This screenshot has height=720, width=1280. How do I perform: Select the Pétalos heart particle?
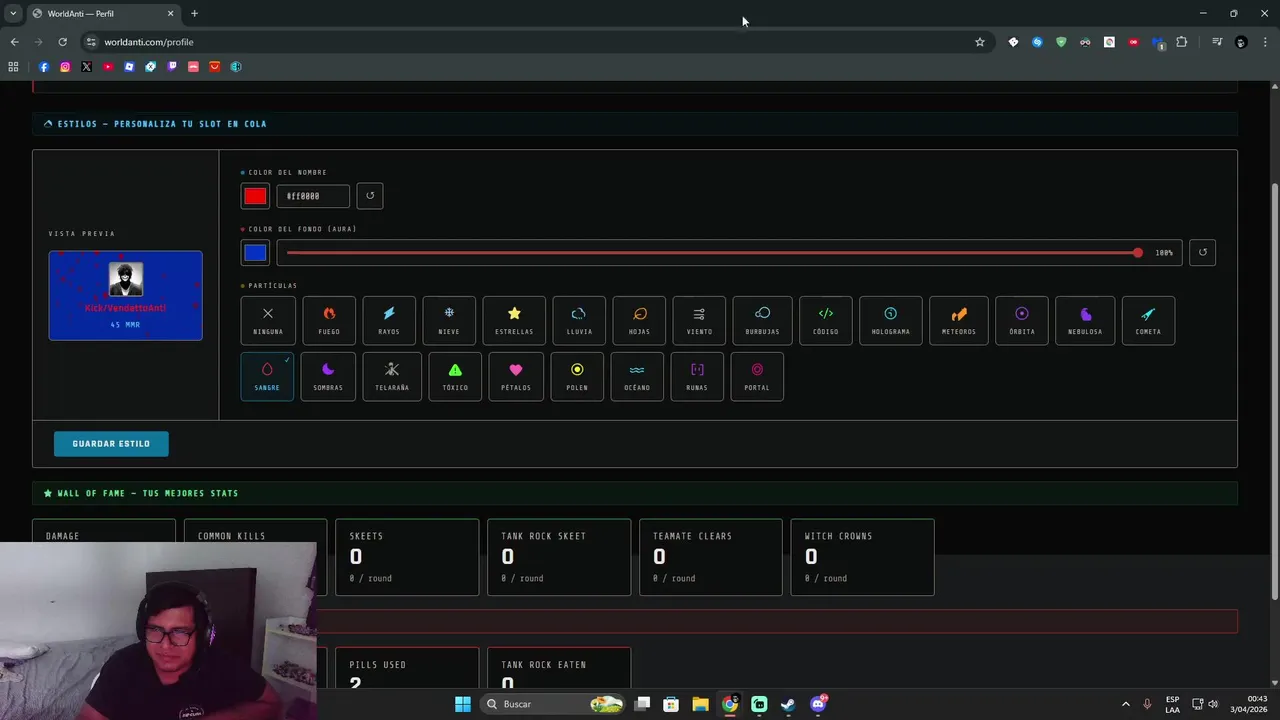(516, 376)
